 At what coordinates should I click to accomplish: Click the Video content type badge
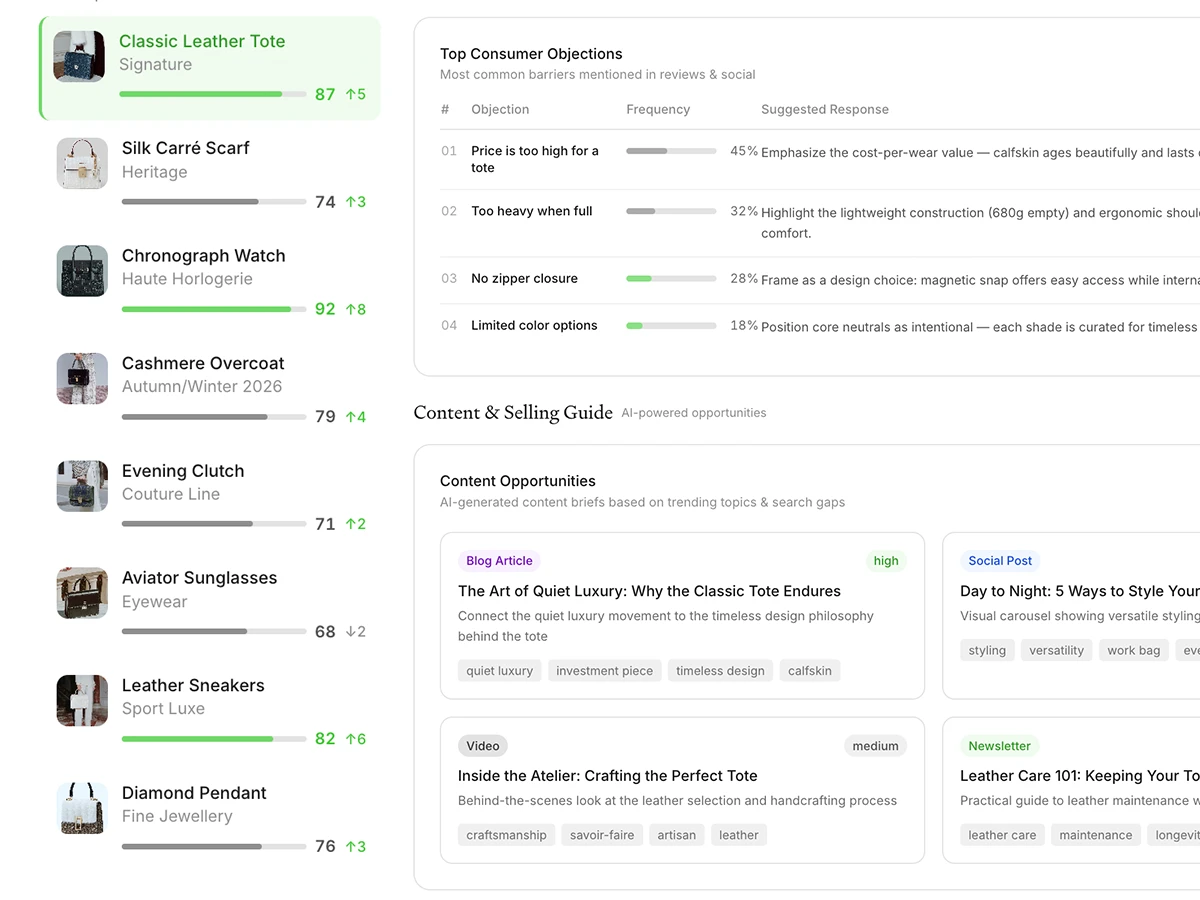tap(483, 746)
